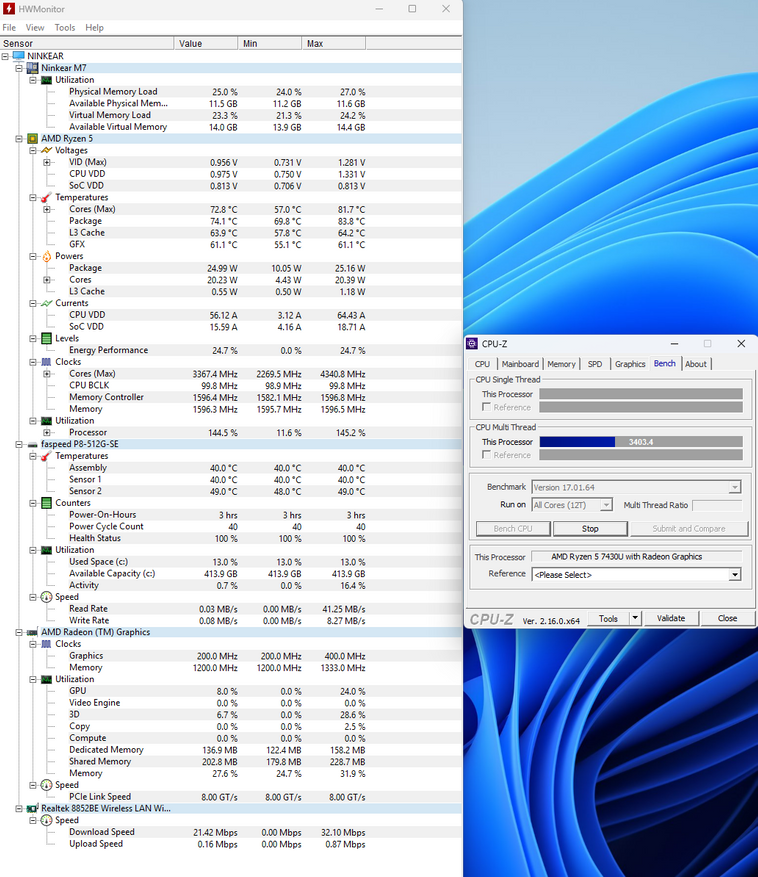The width and height of the screenshot is (758, 877).
Task: Click the Max column header
Action: [x=315, y=44]
